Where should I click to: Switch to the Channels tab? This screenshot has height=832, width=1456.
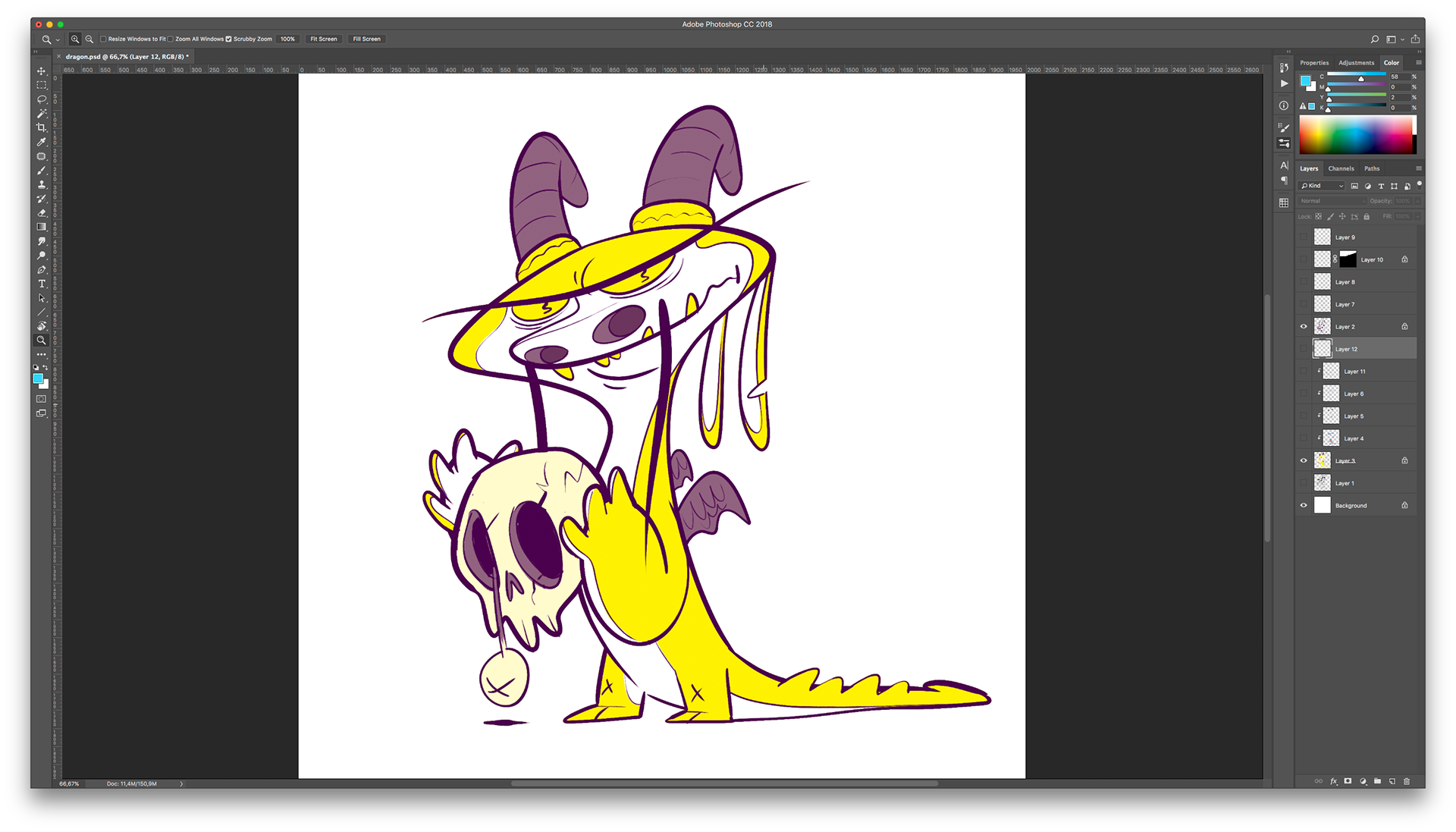click(x=1341, y=168)
